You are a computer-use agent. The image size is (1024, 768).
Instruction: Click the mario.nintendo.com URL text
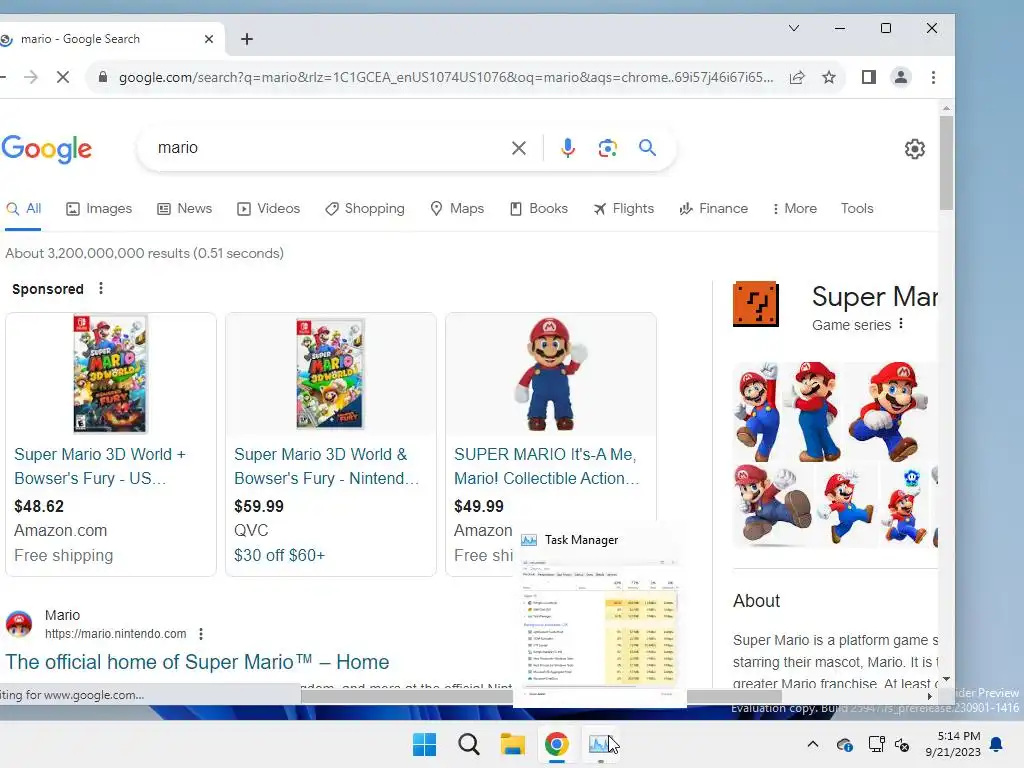[116, 633]
